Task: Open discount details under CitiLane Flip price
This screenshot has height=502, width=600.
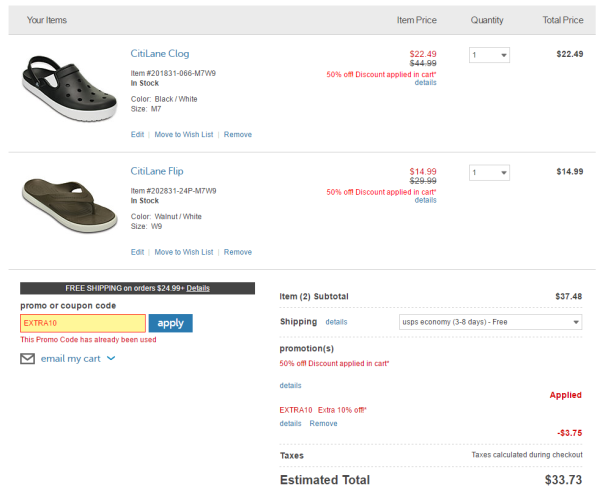Action: point(426,200)
